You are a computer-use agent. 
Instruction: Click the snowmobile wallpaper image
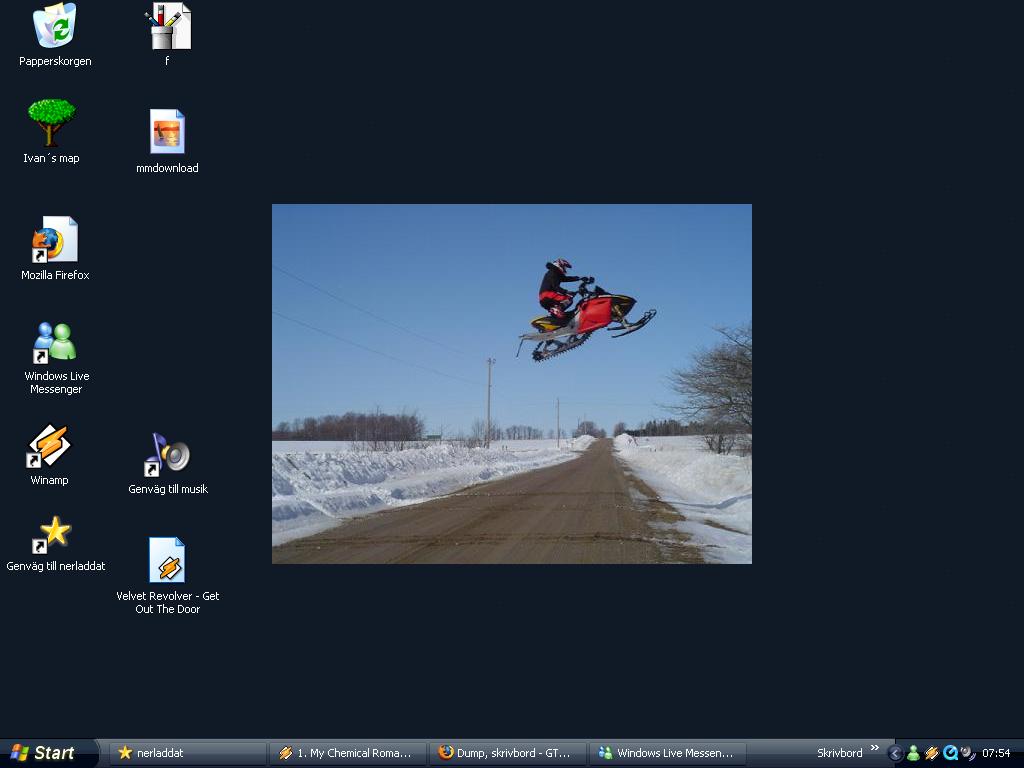[511, 383]
